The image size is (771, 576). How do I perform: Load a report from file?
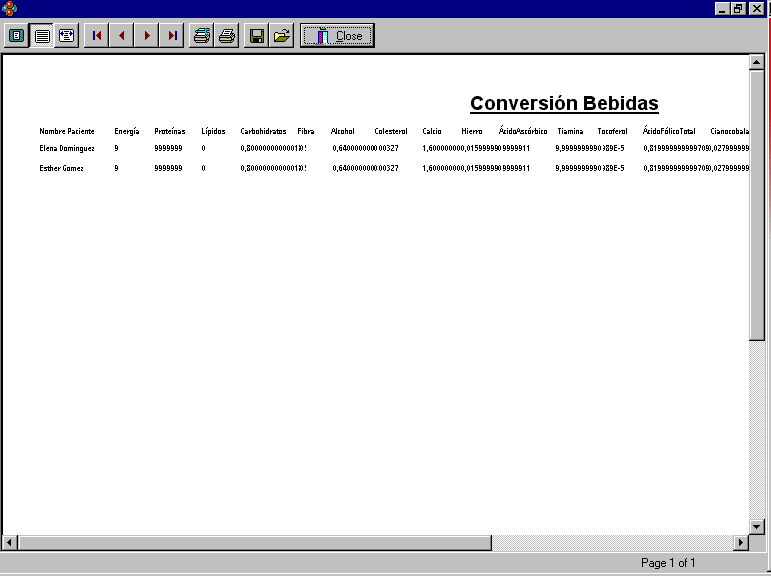[282, 36]
